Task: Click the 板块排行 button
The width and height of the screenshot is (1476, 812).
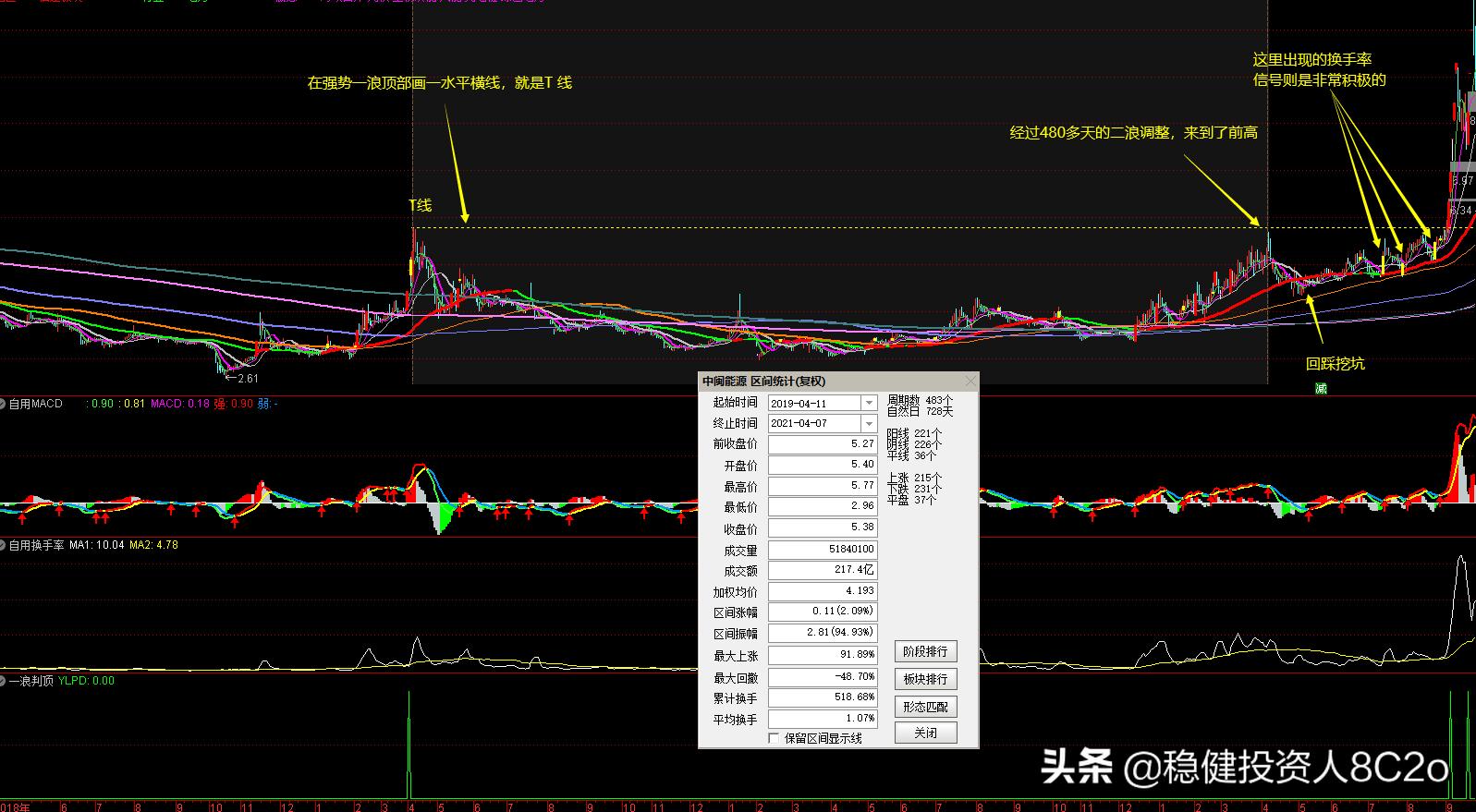Action: pos(925,679)
